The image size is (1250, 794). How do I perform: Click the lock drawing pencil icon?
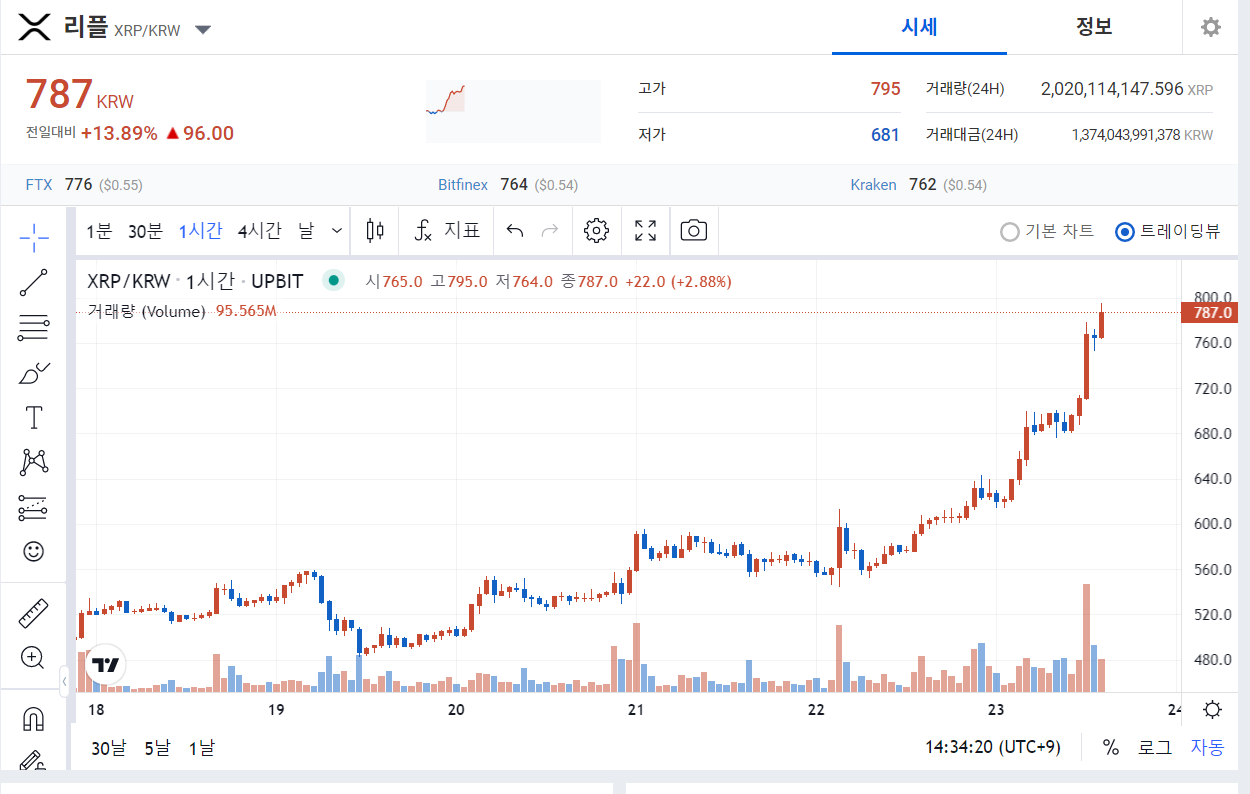point(34,761)
